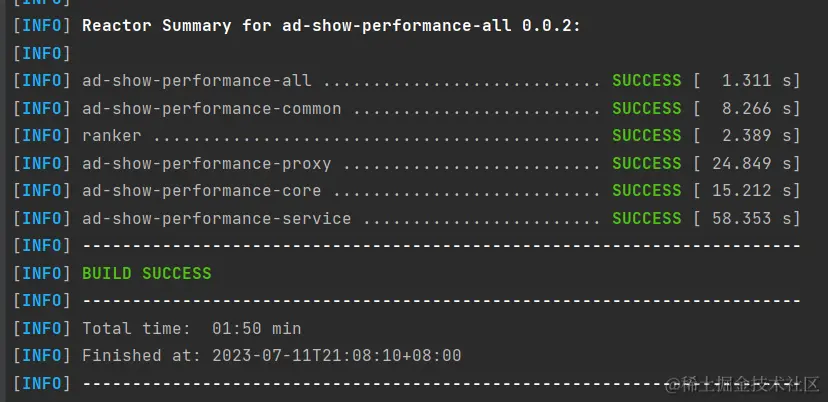The width and height of the screenshot is (828, 402).
Task: Click the ad-show-performance-service module name
Action: coord(217,218)
